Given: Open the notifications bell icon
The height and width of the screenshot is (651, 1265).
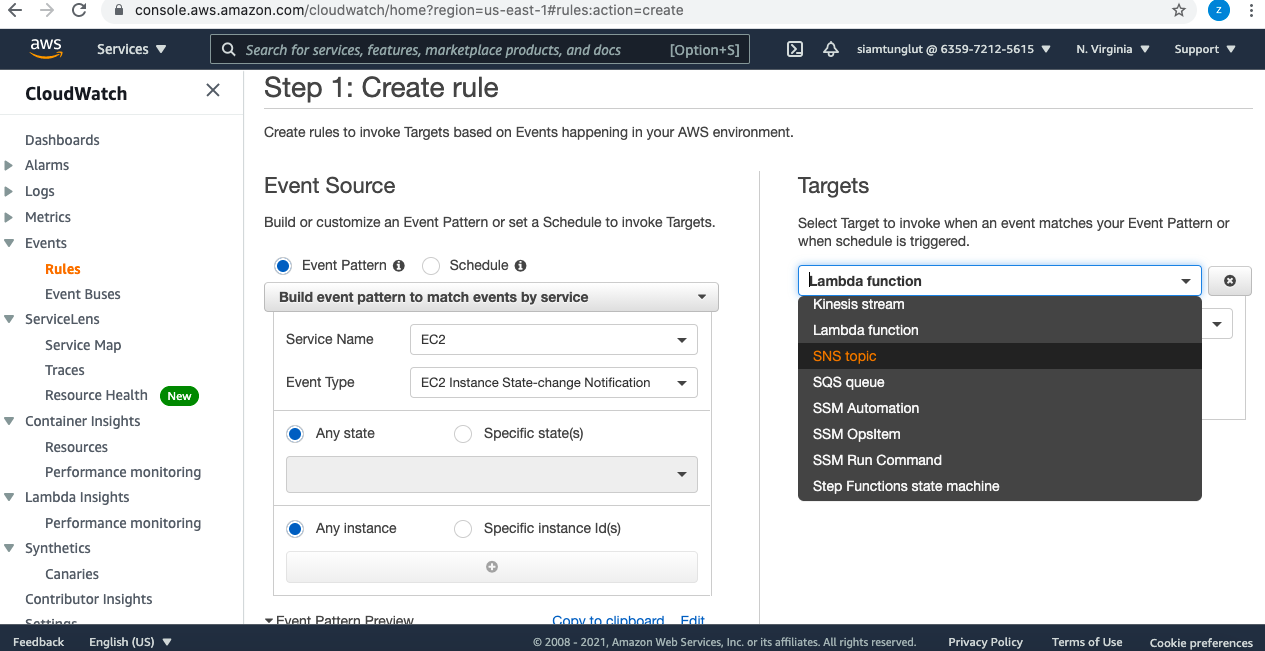Looking at the screenshot, I should [x=831, y=49].
